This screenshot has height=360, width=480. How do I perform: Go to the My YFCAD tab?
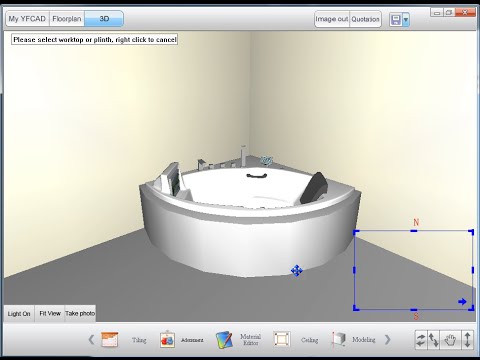click(27, 19)
